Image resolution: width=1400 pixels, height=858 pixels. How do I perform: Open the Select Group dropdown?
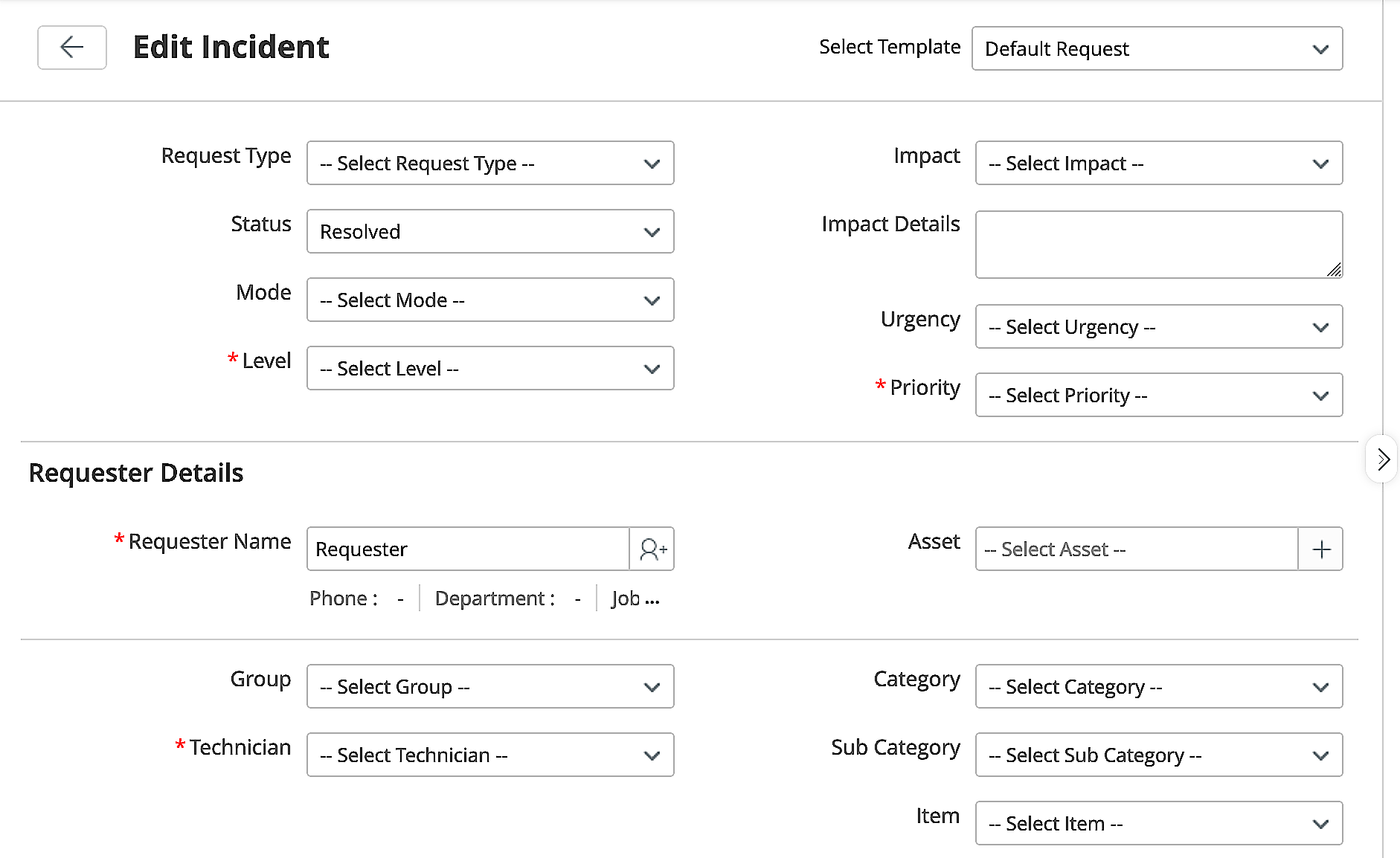point(489,686)
